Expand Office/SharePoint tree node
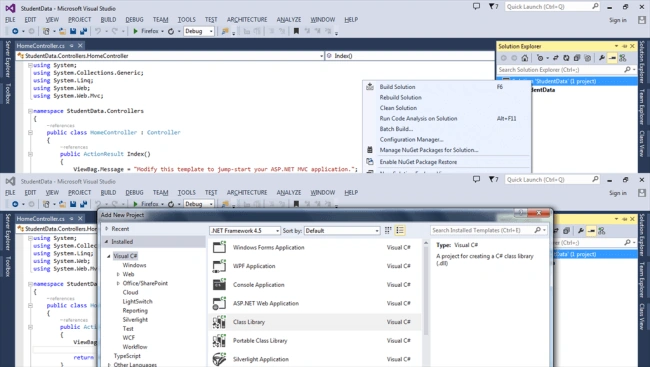The height and width of the screenshot is (367, 650). coord(118,283)
